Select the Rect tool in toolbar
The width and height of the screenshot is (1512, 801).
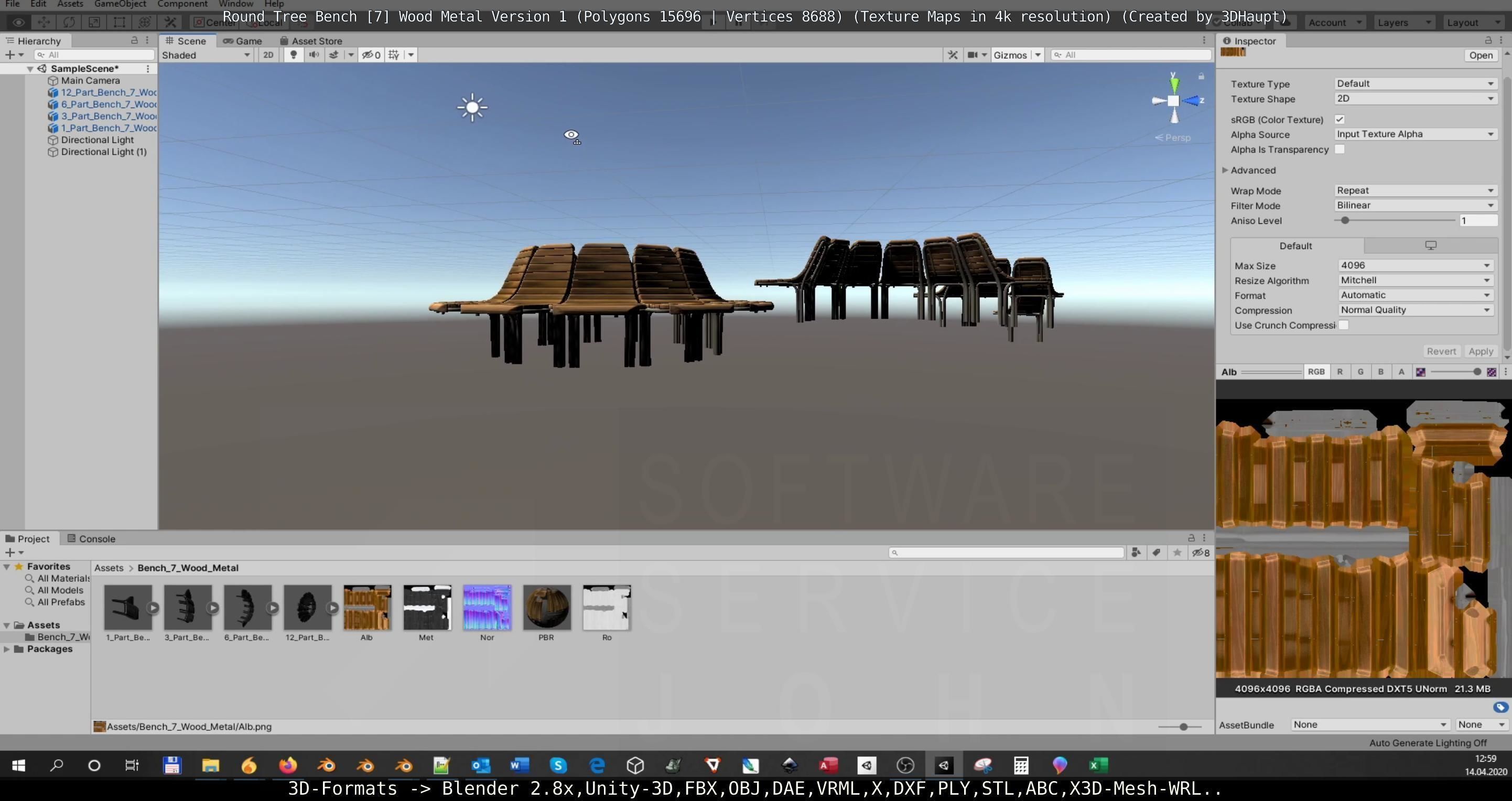(x=119, y=23)
